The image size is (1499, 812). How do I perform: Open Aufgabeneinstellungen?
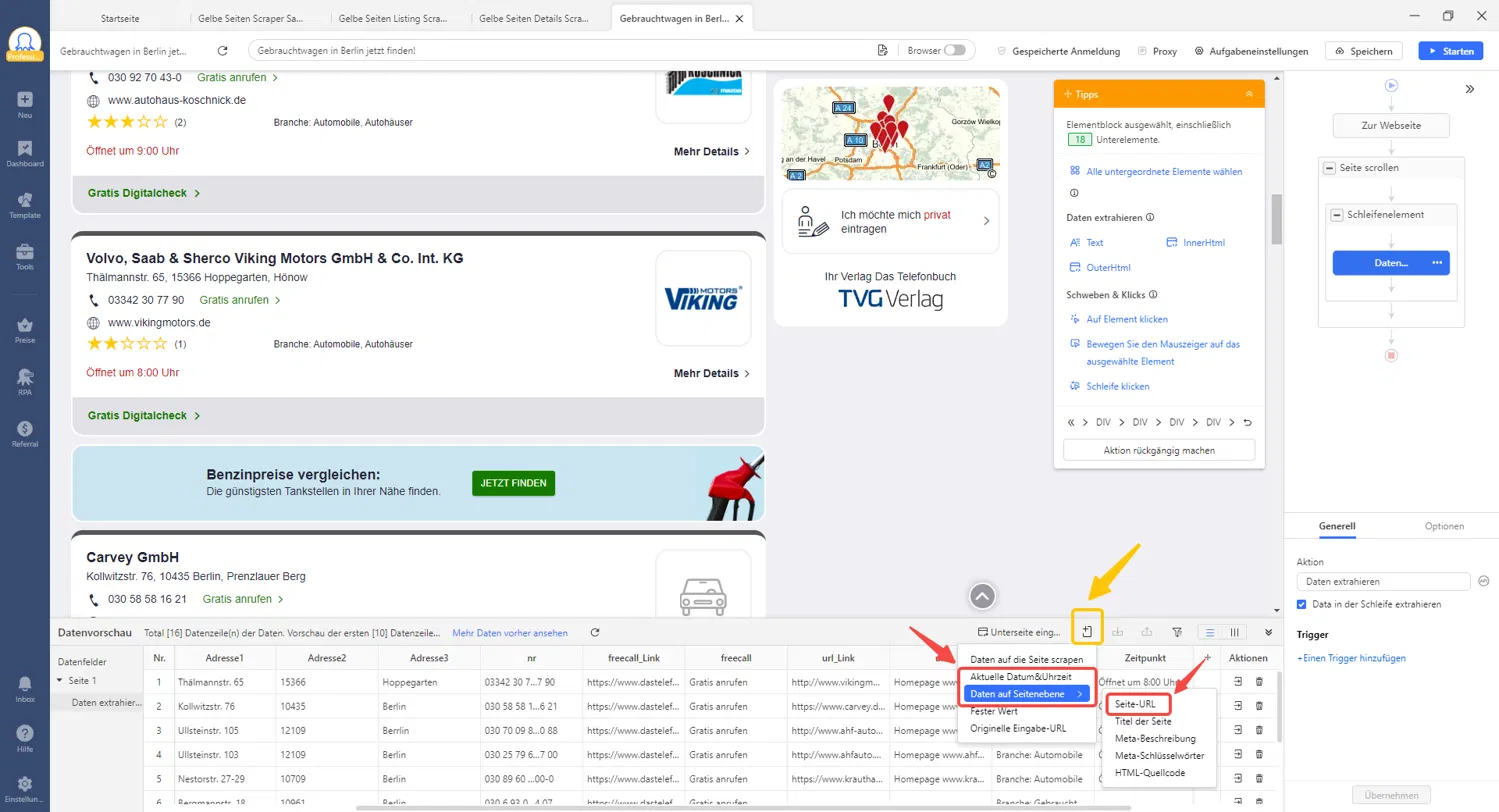click(x=1251, y=50)
